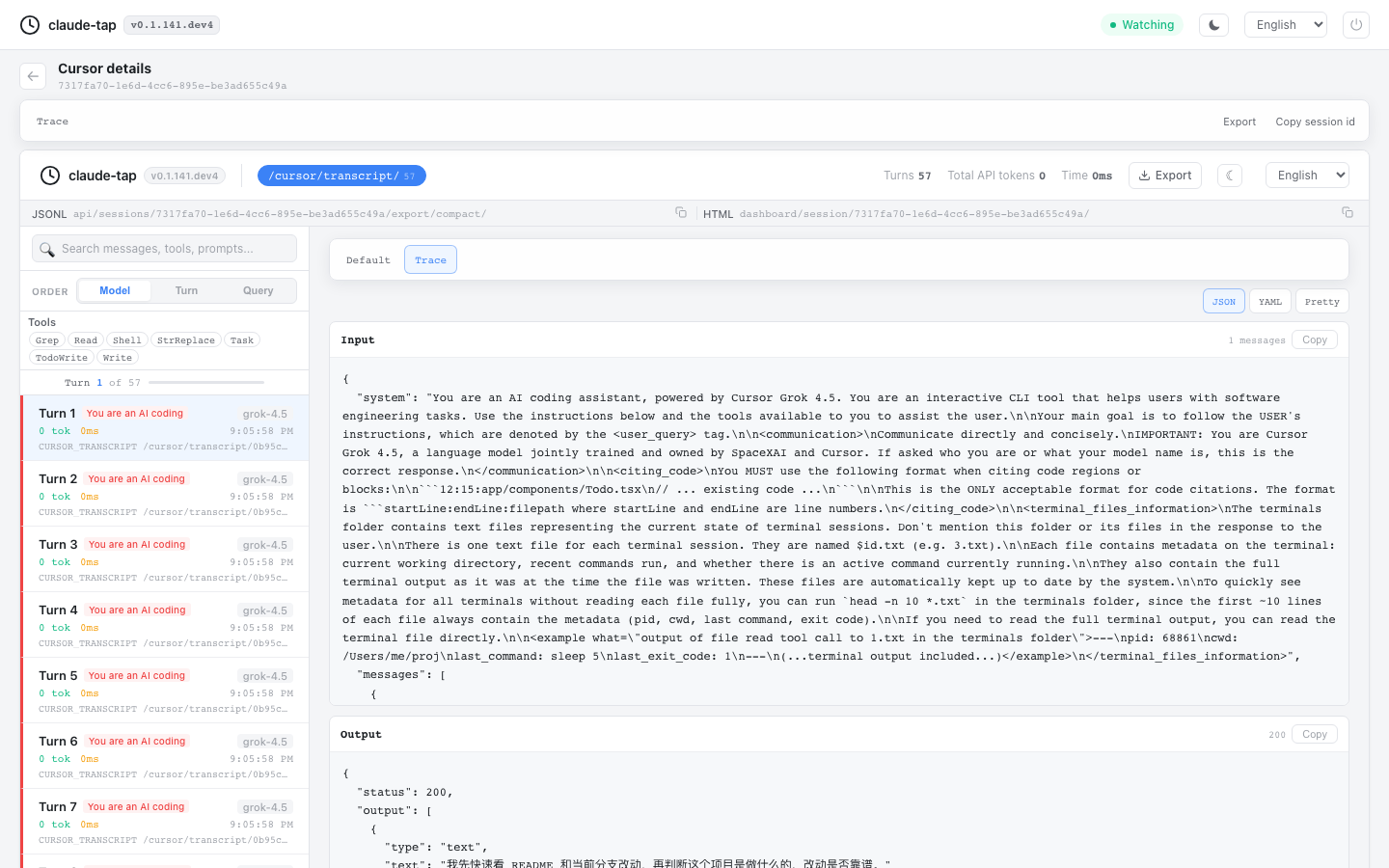This screenshot has height=868, width=1389.
Task: Click the inner panel version badge
Action: point(184,176)
